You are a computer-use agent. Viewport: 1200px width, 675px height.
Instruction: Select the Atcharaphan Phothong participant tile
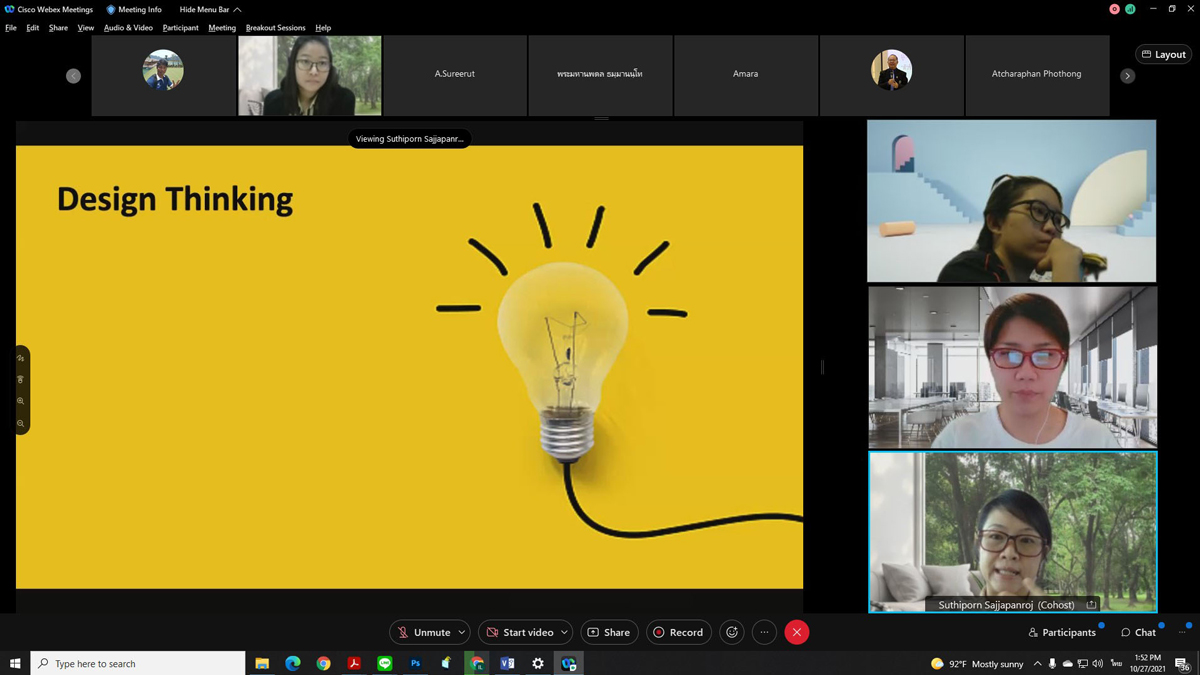point(1036,75)
